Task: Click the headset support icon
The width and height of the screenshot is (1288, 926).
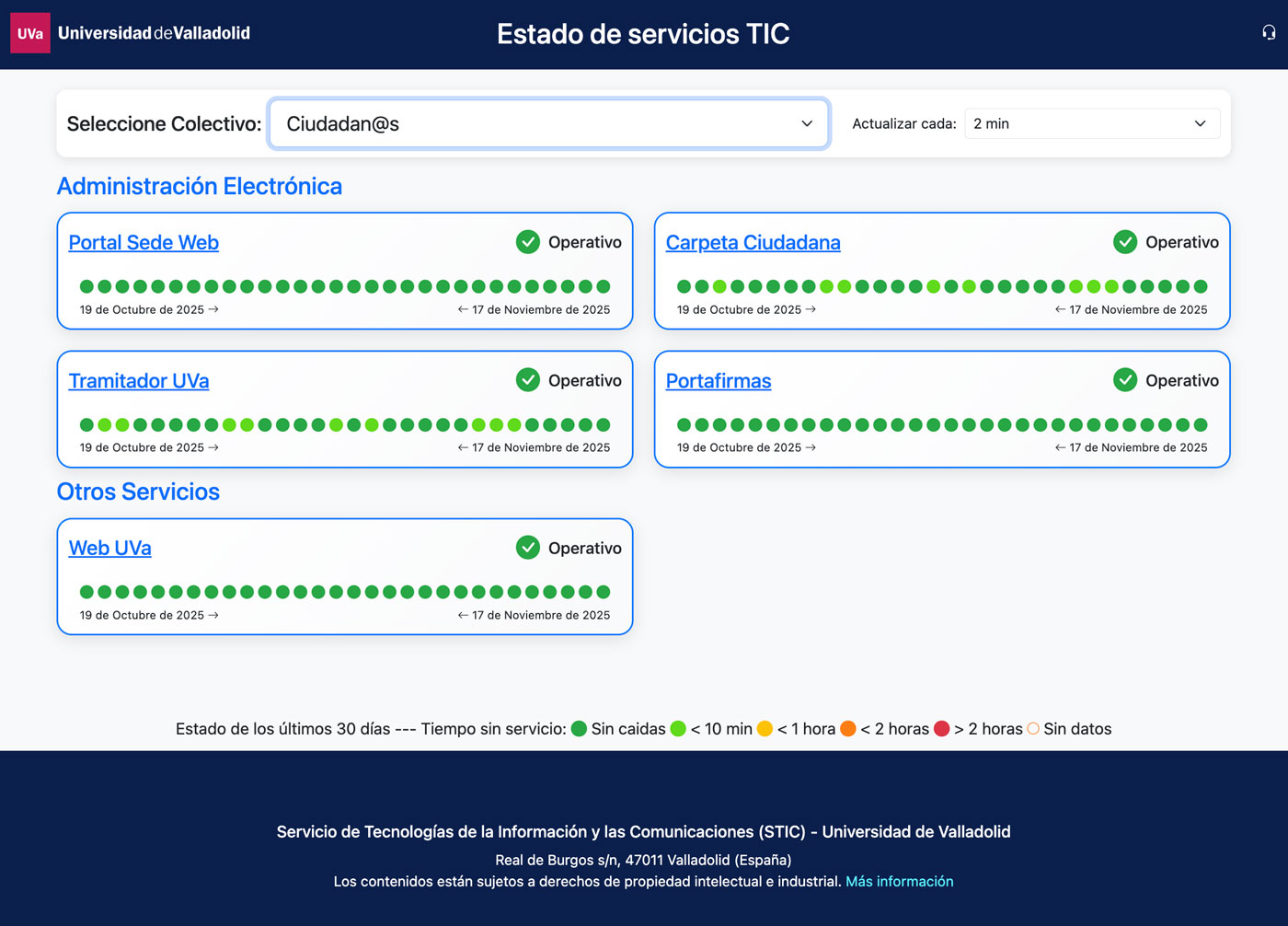Action: [x=1269, y=33]
